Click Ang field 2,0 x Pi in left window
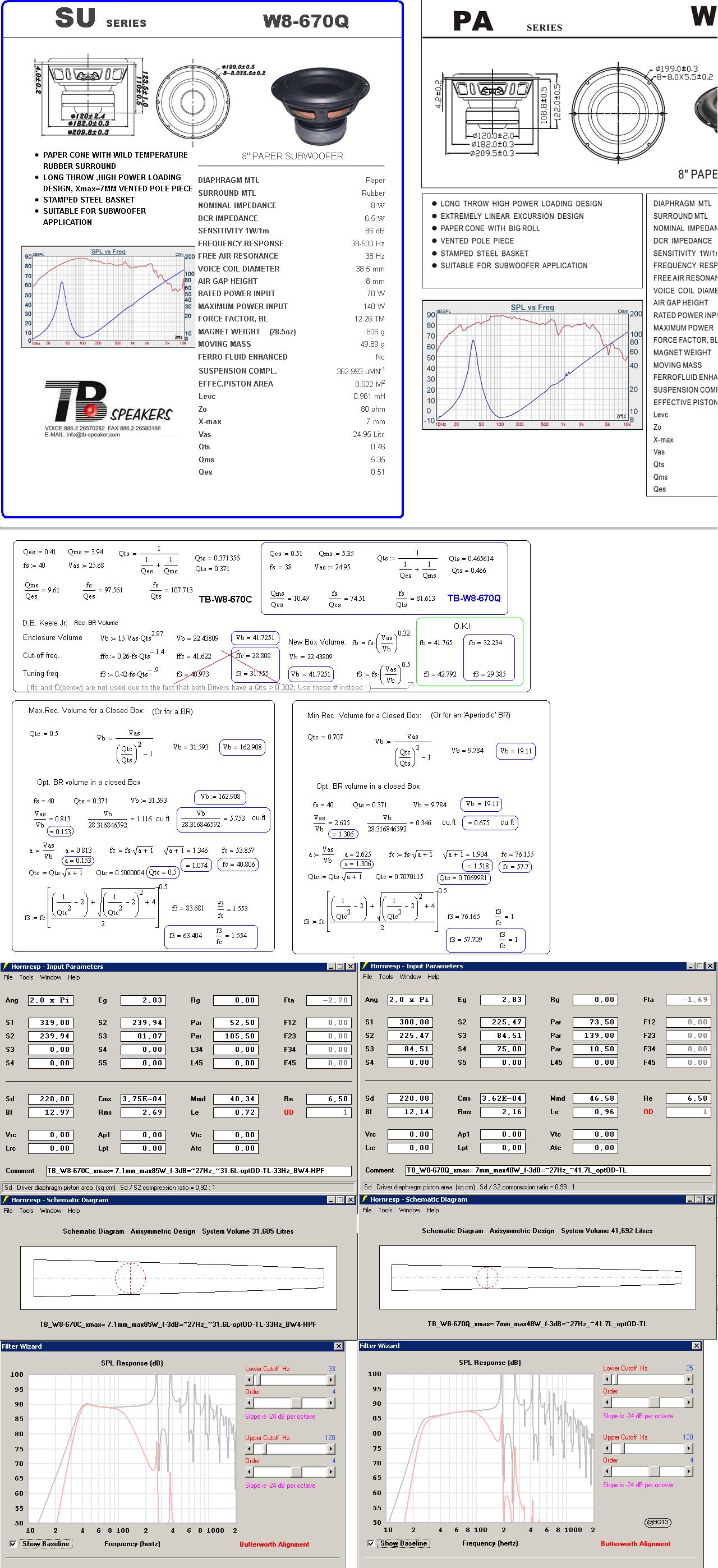The height and width of the screenshot is (1568, 718). tap(51, 1000)
